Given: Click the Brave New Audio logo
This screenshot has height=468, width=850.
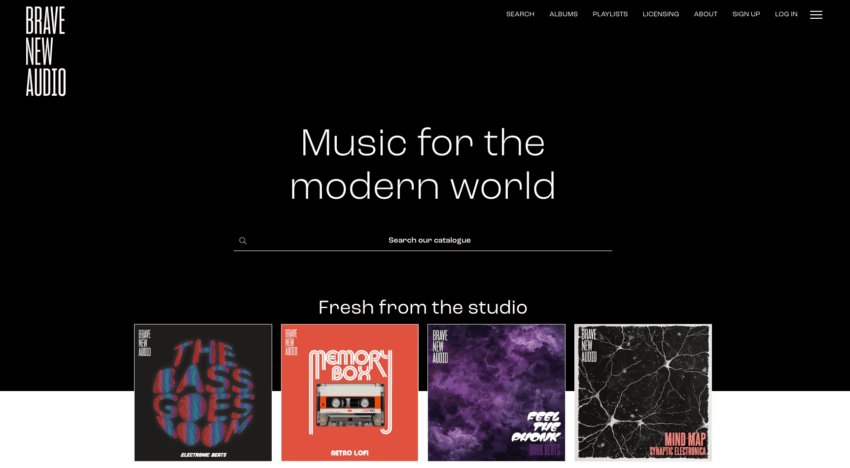Looking at the screenshot, I should (46, 52).
